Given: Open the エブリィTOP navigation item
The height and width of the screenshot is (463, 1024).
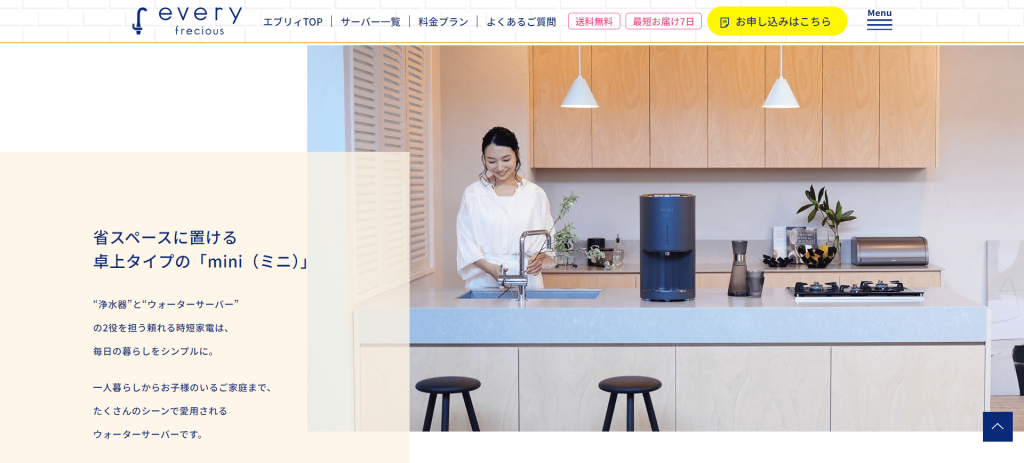Looking at the screenshot, I should pyautogui.click(x=293, y=22).
